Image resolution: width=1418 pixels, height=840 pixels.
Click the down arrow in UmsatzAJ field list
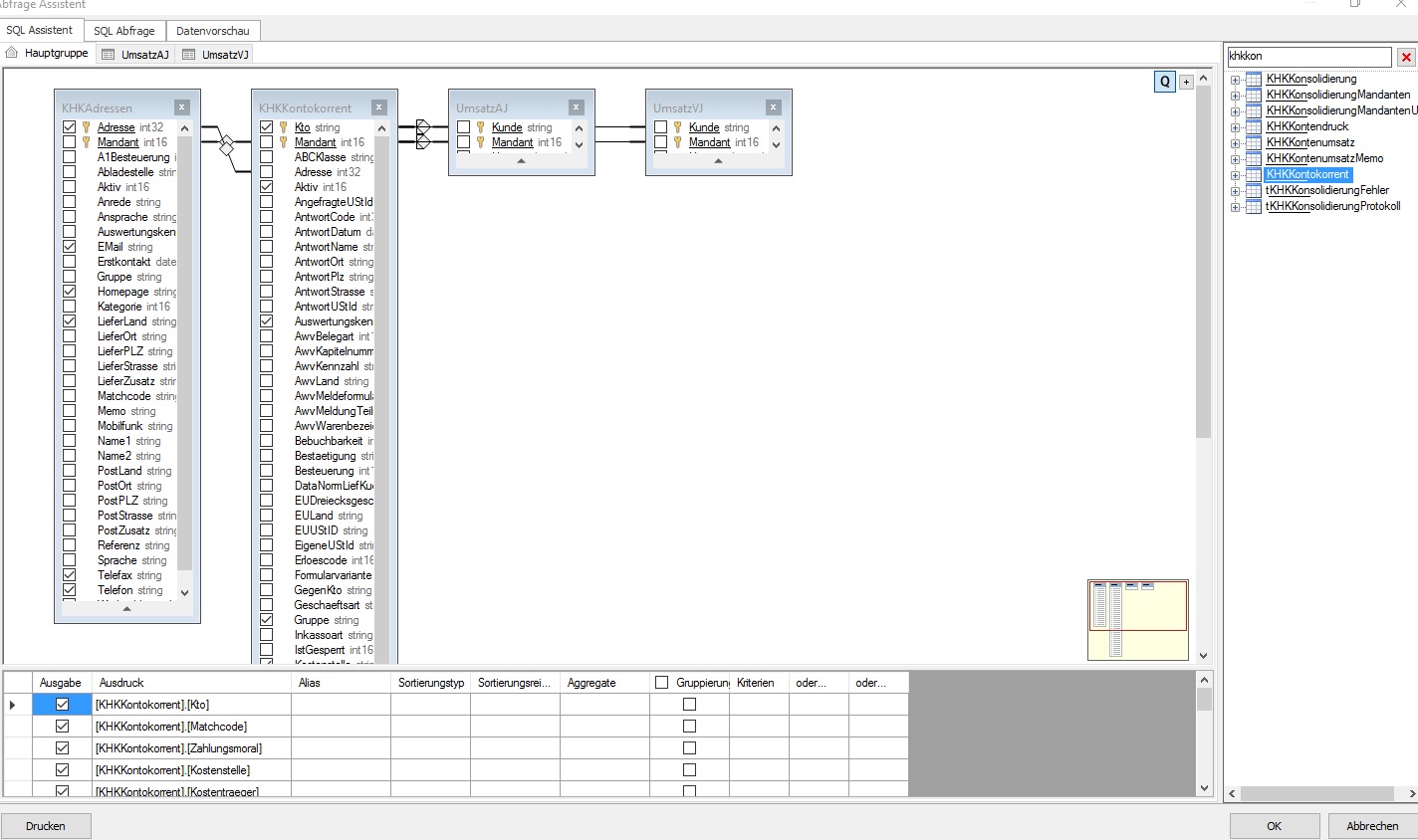pyautogui.click(x=579, y=144)
